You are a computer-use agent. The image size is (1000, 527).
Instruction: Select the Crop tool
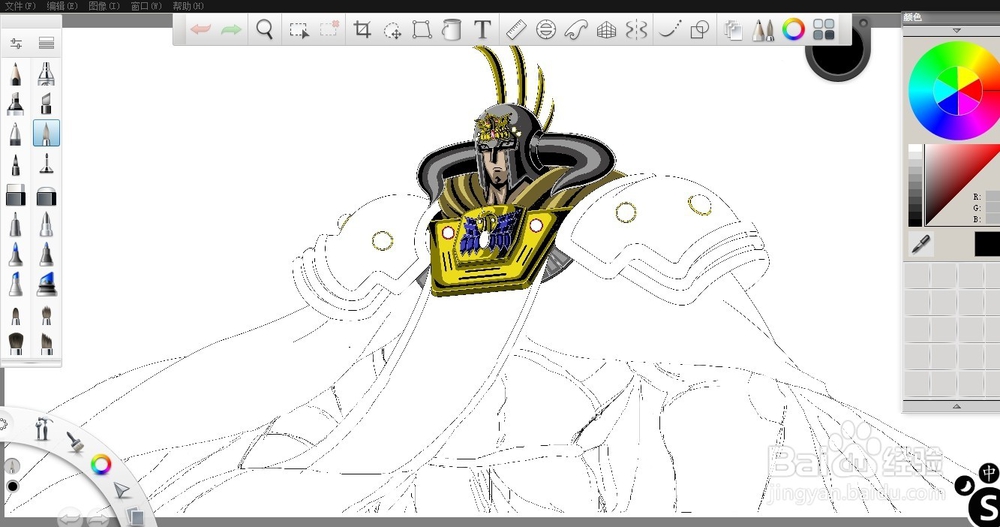(x=362, y=29)
